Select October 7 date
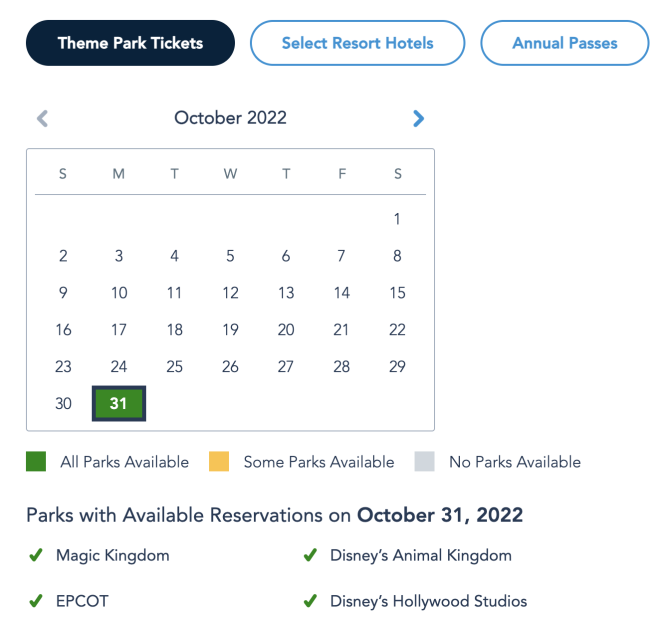Viewport: 666px width, 625px height. pyautogui.click(x=341, y=256)
